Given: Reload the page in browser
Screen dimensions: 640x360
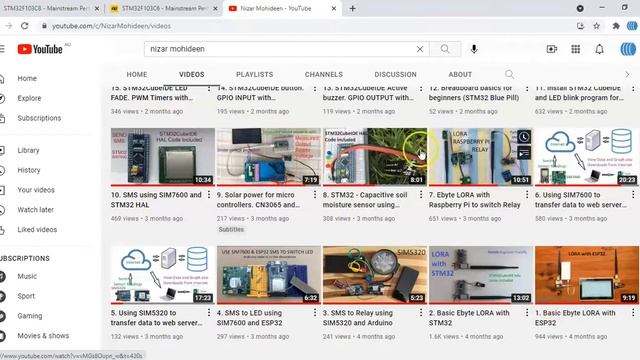Looking at the screenshot, I should tap(24, 26).
